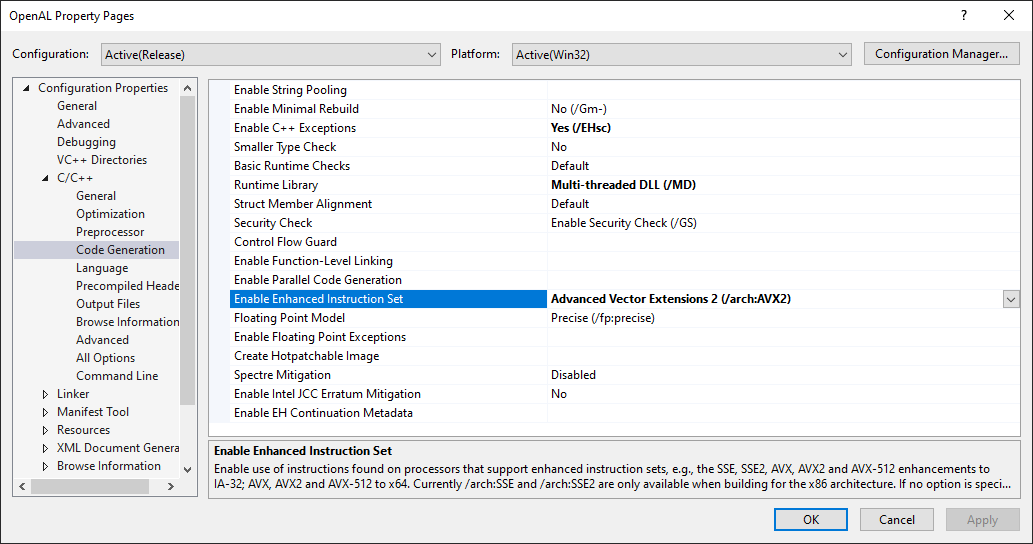Select the Enable Minimal Rebuild property
The height and width of the screenshot is (544, 1033).
296,109
